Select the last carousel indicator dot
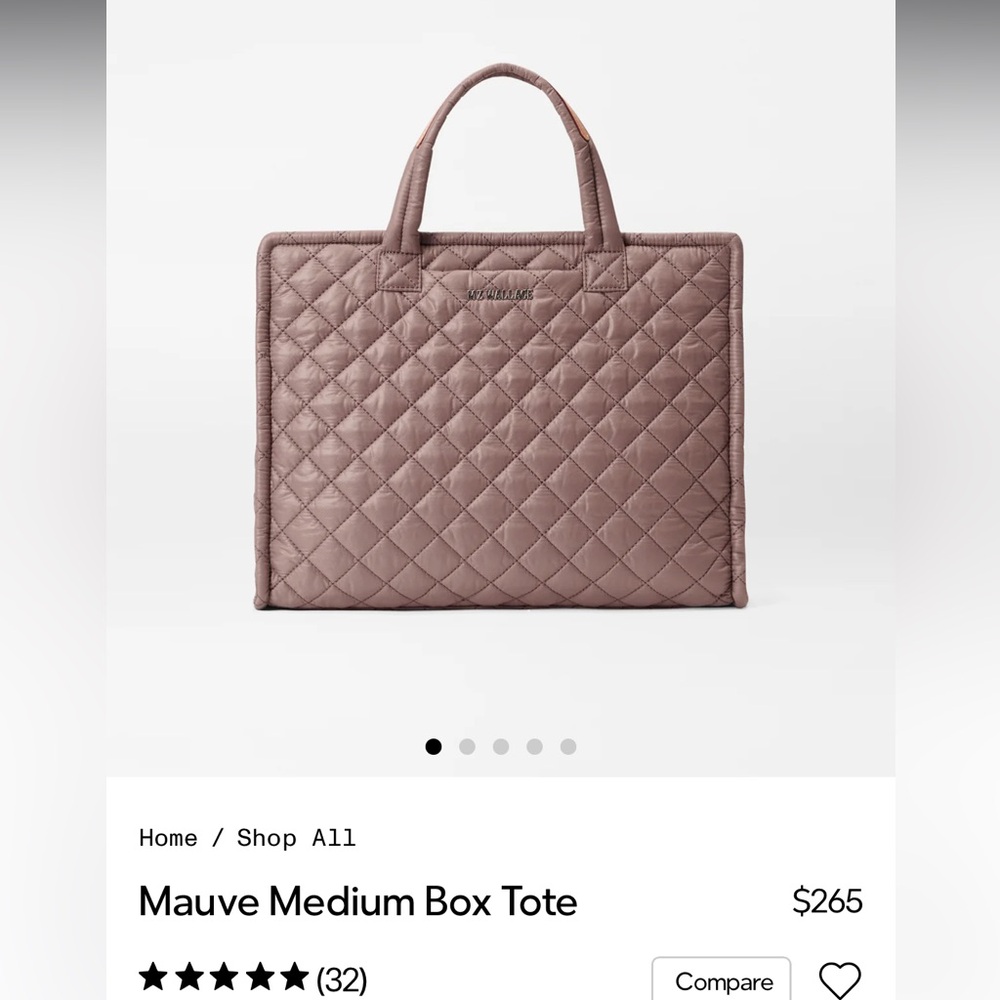Viewport: 1000px width, 1000px height. point(568,745)
